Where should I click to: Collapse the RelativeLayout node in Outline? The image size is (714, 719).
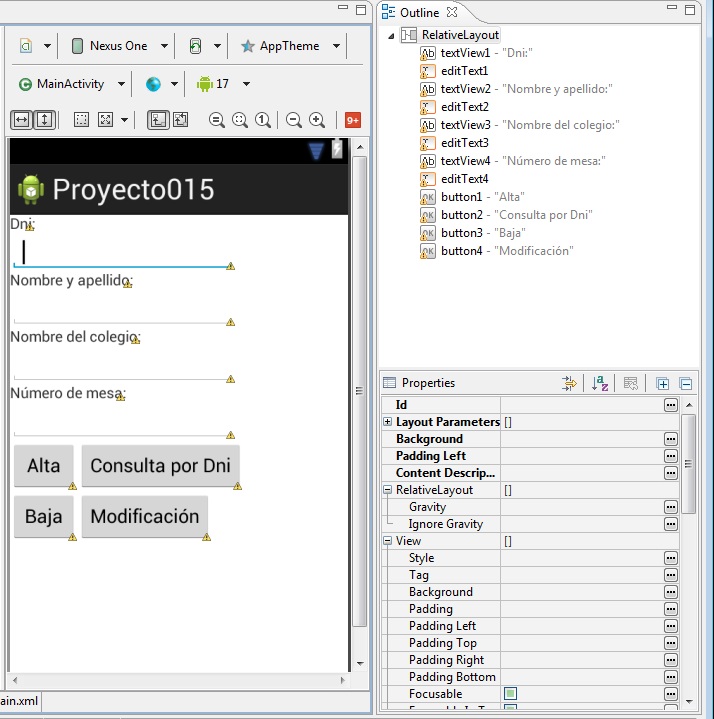391,36
